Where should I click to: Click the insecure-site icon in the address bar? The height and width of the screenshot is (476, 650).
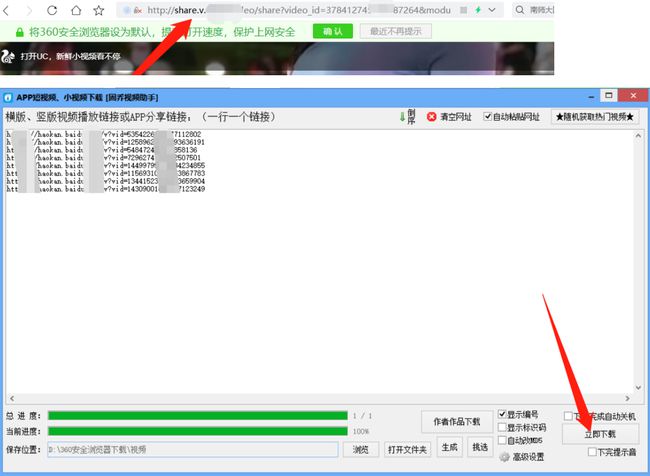[137, 10]
